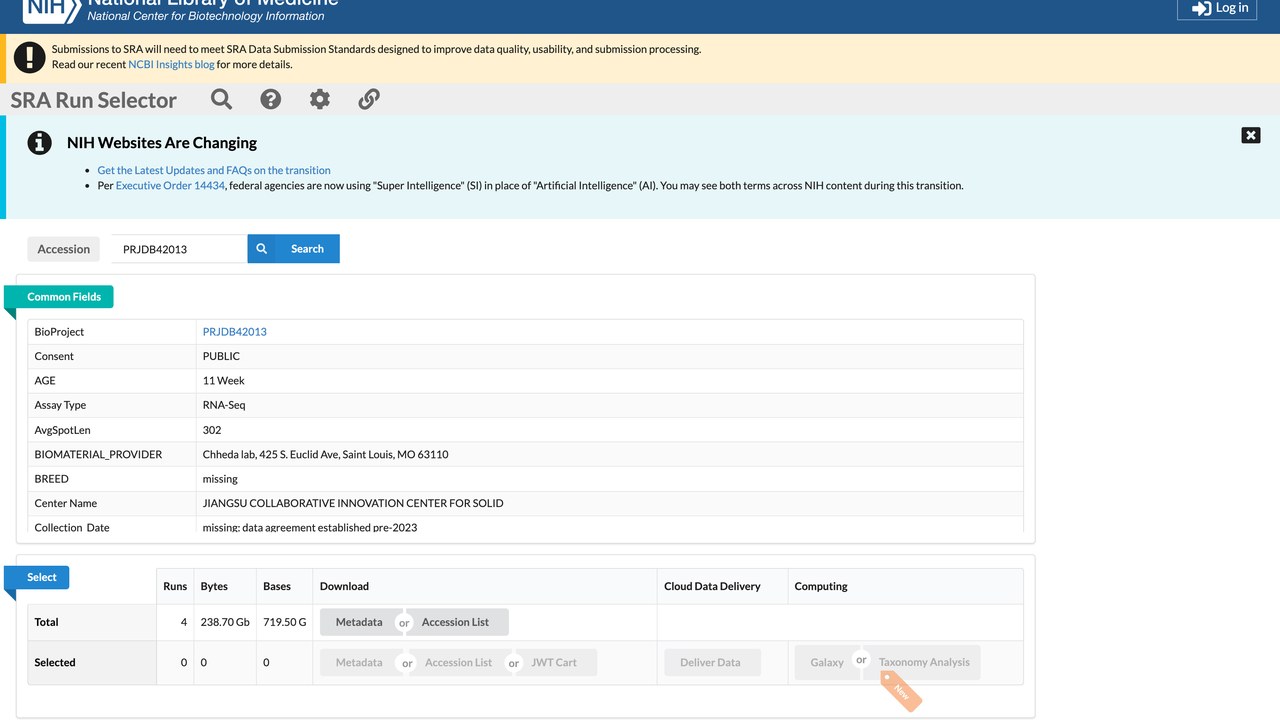This screenshot has height=720, width=1280.
Task: Download Total Metadata
Action: pyautogui.click(x=359, y=622)
